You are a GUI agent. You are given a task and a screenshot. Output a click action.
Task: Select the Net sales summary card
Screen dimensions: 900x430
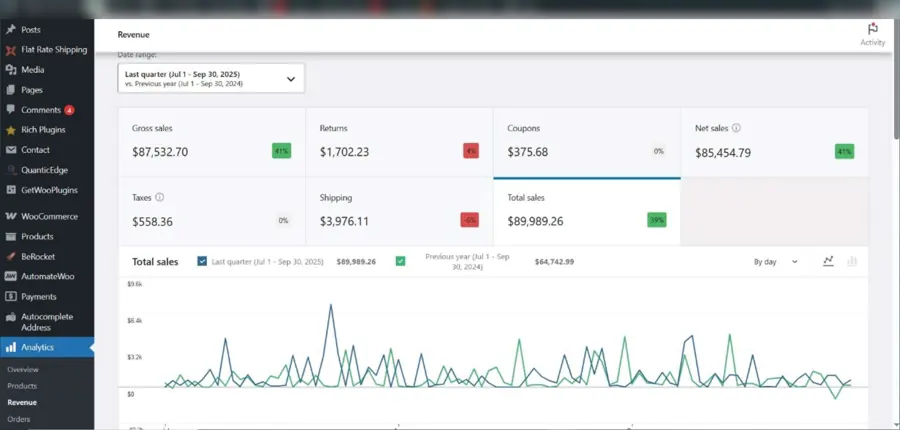pyautogui.click(x=774, y=142)
